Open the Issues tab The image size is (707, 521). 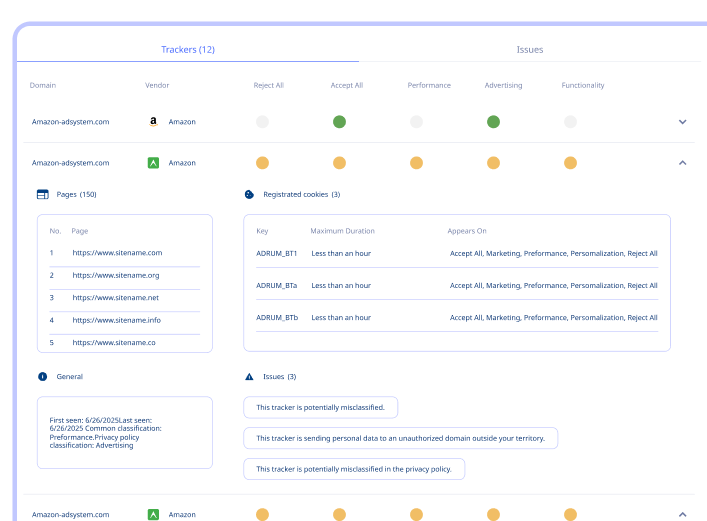point(530,49)
